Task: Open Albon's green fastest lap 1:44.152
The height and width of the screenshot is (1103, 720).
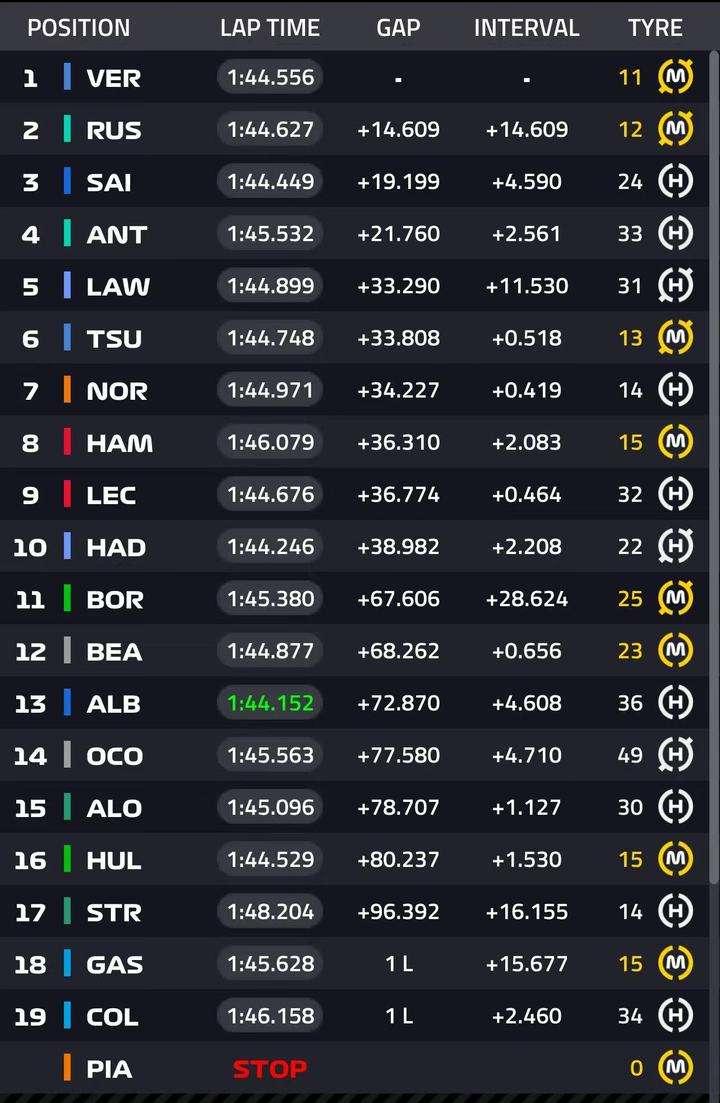Action: (271, 703)
